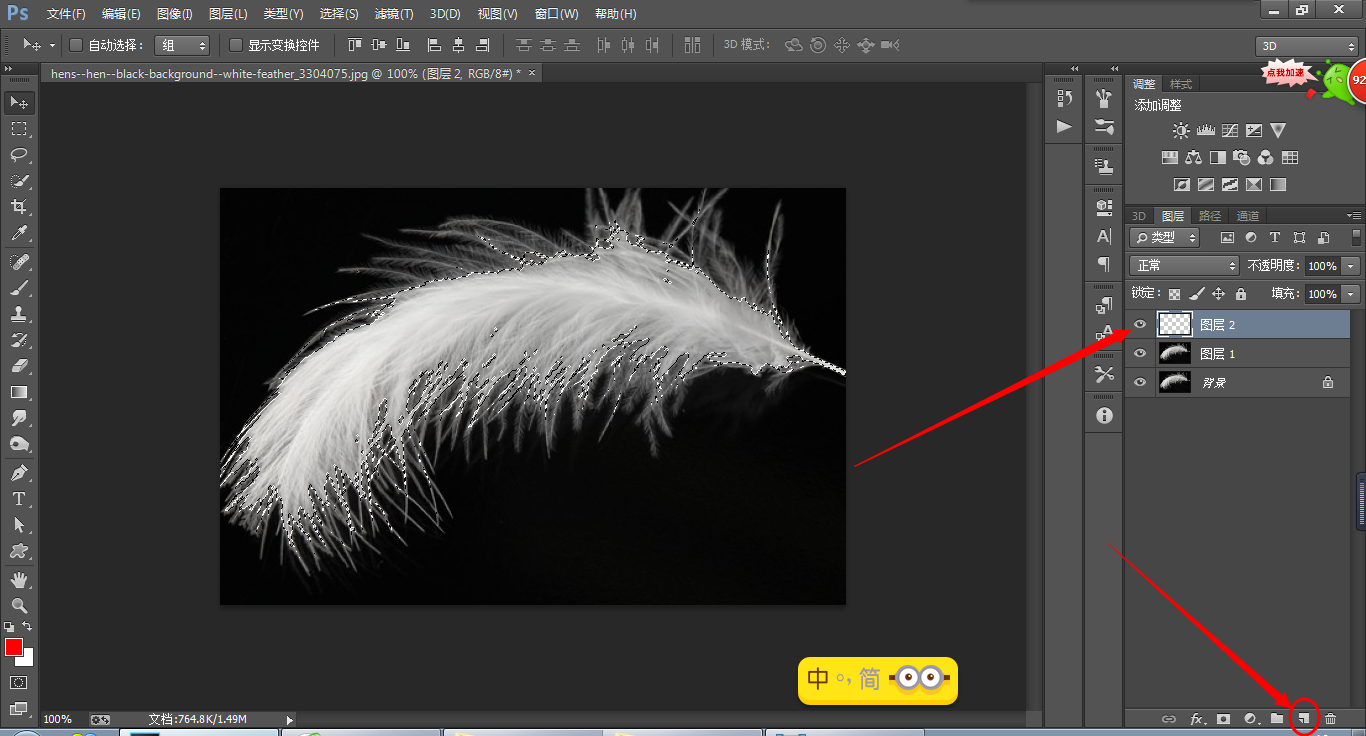Toggle the layer filter on/off switch
Image resolution: width=1366 pixels, height=736 pixels.
pyautogui.click(x=1356, y=237)
